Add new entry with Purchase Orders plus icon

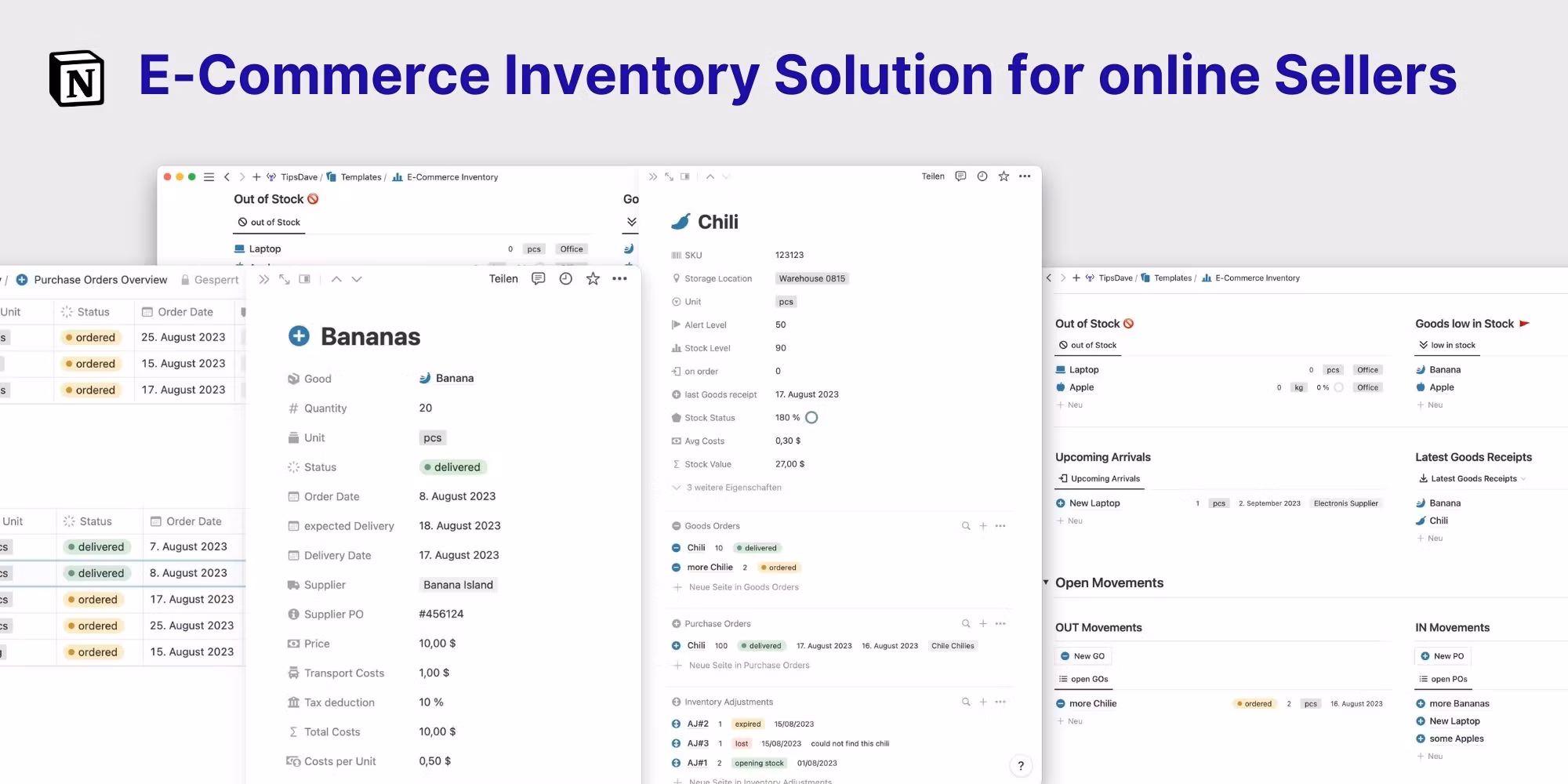[x=983, y=624]
